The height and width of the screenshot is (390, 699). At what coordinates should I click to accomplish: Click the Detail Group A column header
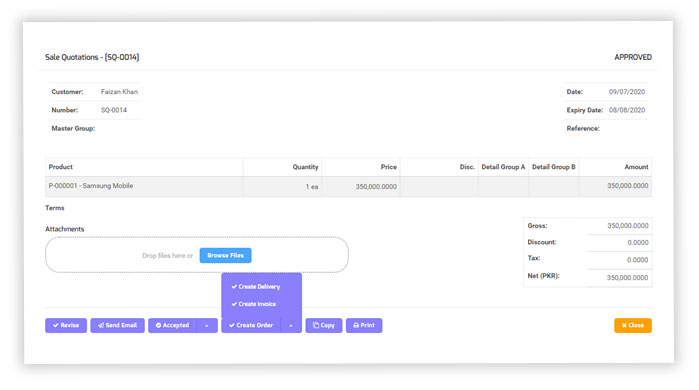503,167
